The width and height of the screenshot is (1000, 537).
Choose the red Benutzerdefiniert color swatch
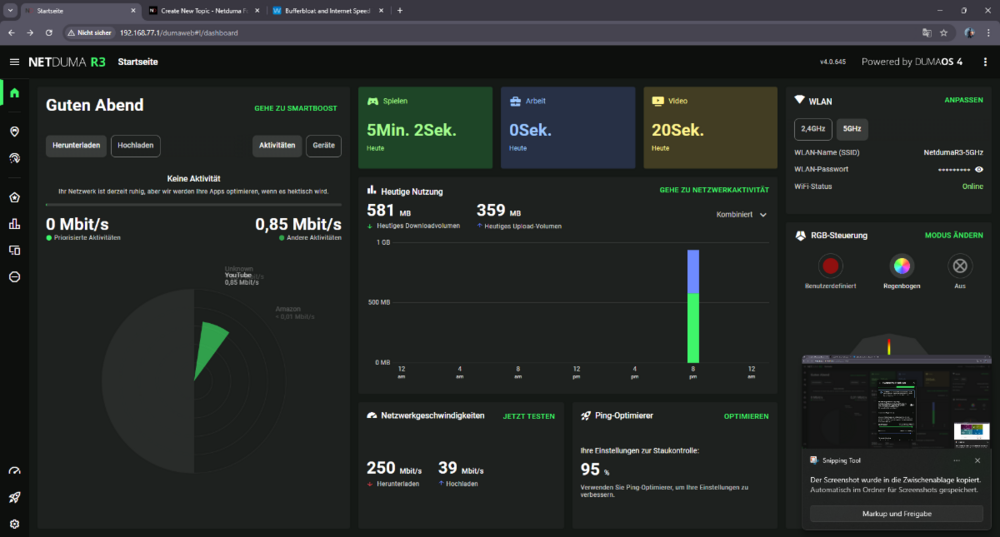coord(831,266)
